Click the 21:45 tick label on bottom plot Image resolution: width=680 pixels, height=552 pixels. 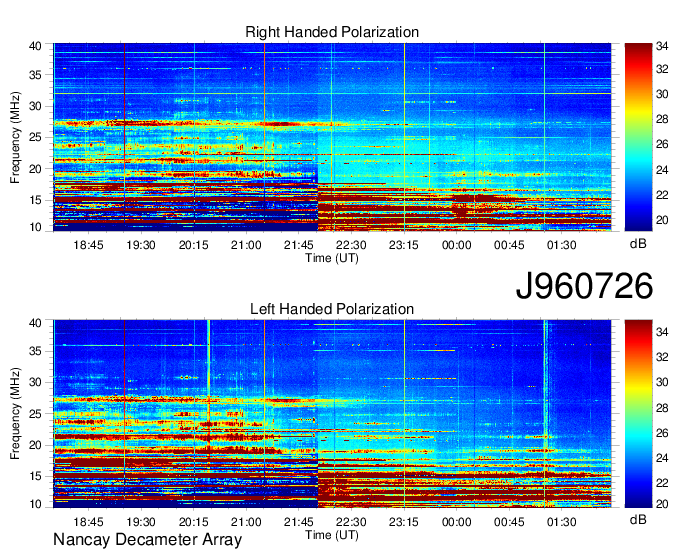click(299, 522)
